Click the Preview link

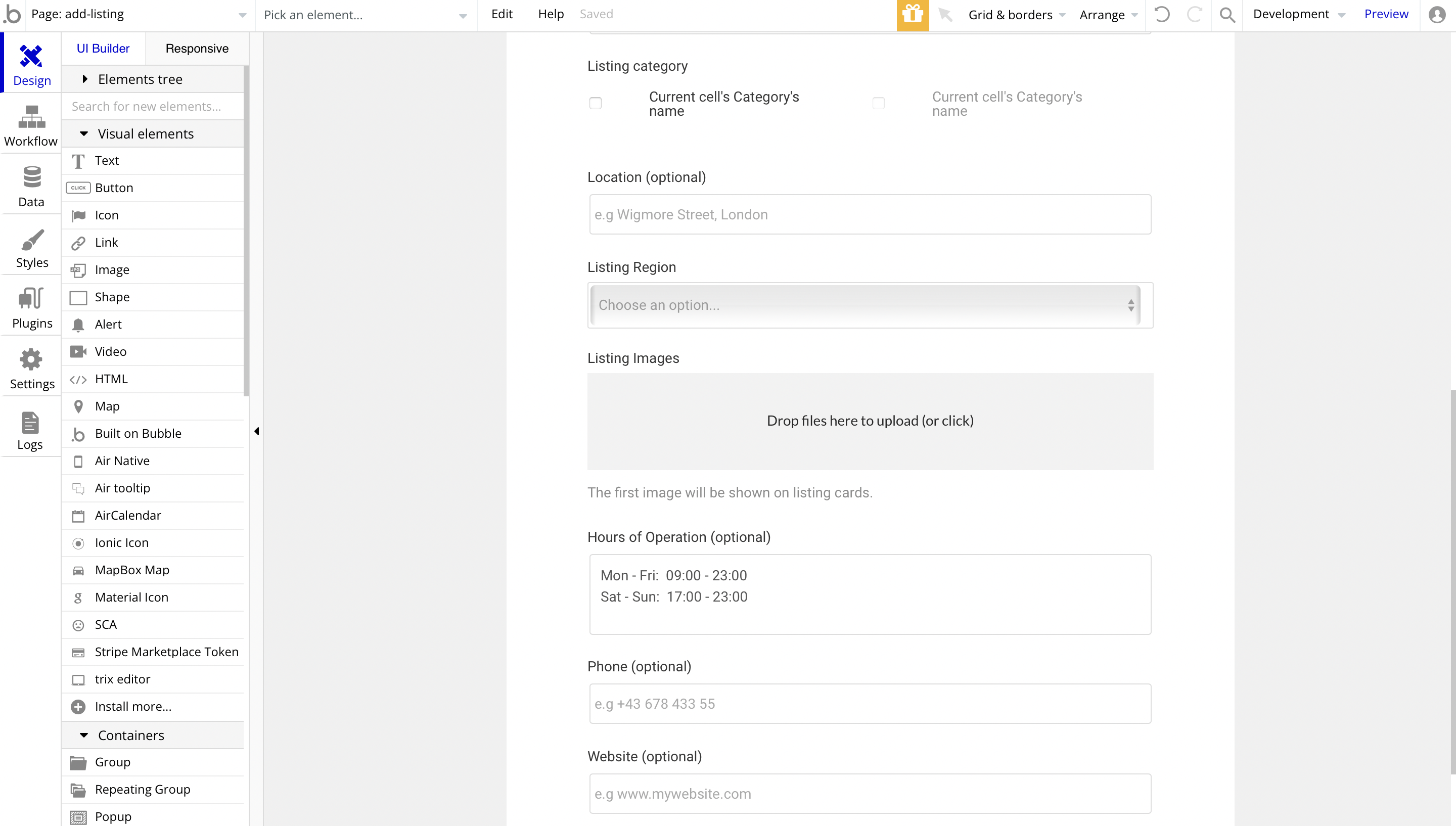pos(1386,14)
